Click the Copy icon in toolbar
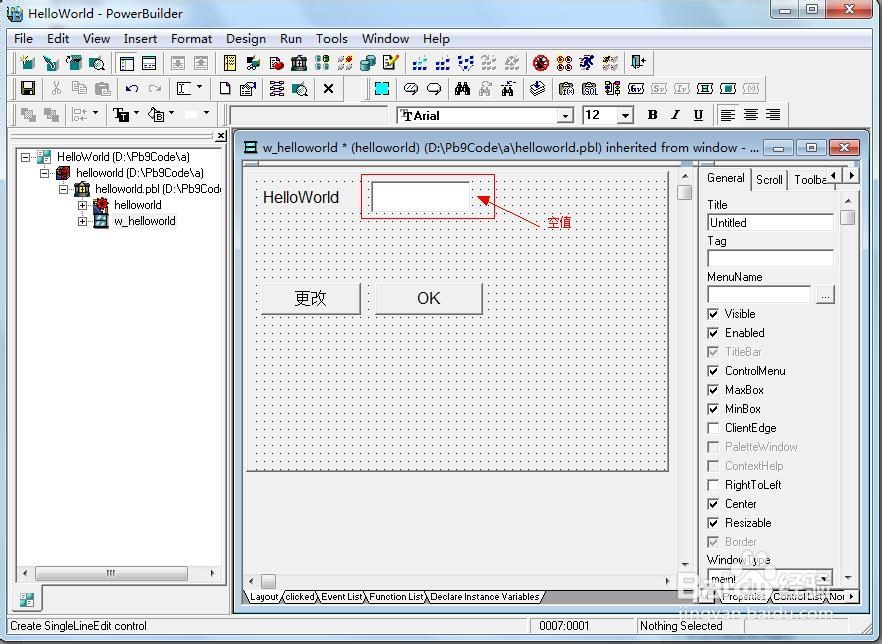Image resolution: width=882 pixels, height=644 pixels. tap(79, 88)
